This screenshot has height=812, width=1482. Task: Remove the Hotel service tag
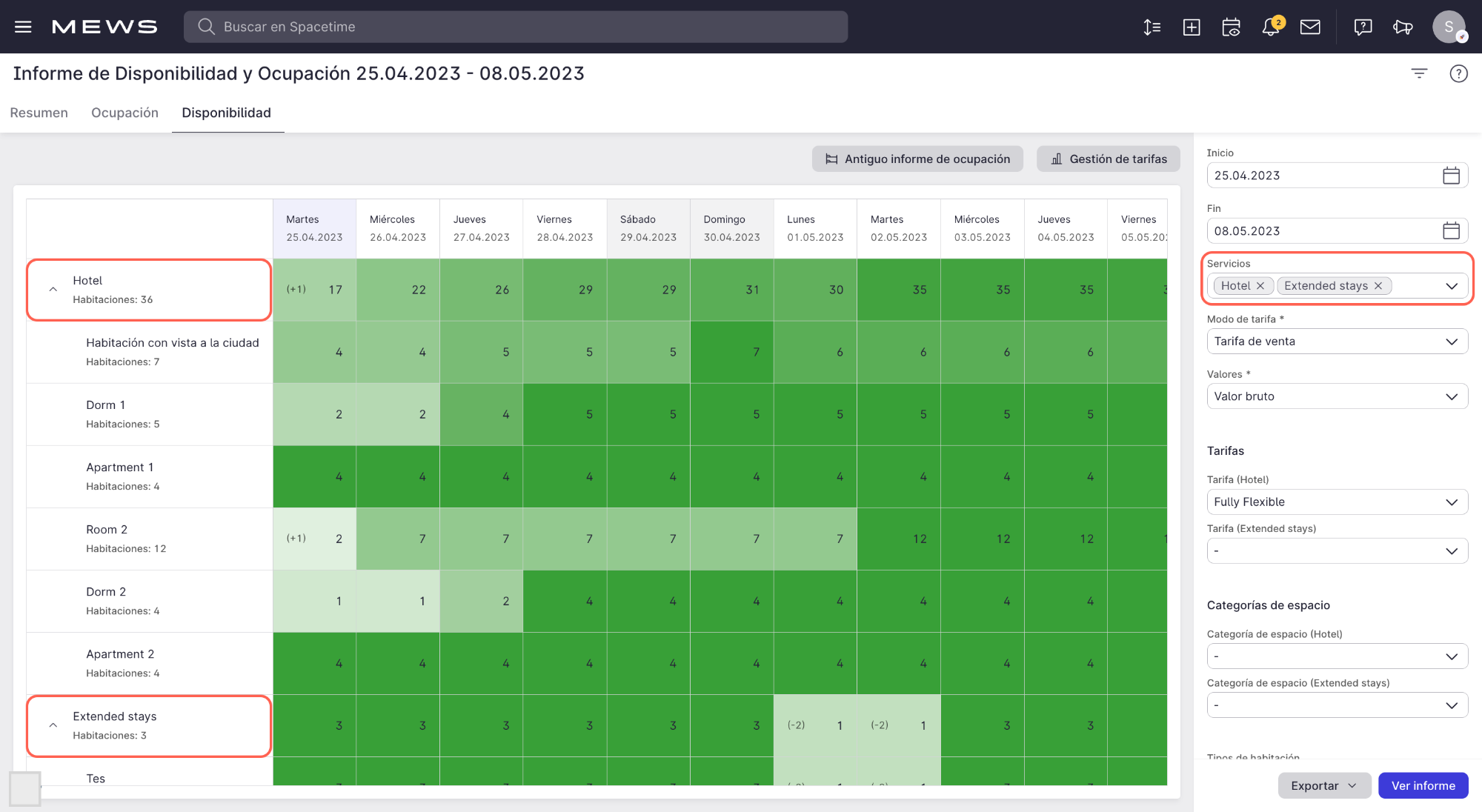tap(1260, 286)
